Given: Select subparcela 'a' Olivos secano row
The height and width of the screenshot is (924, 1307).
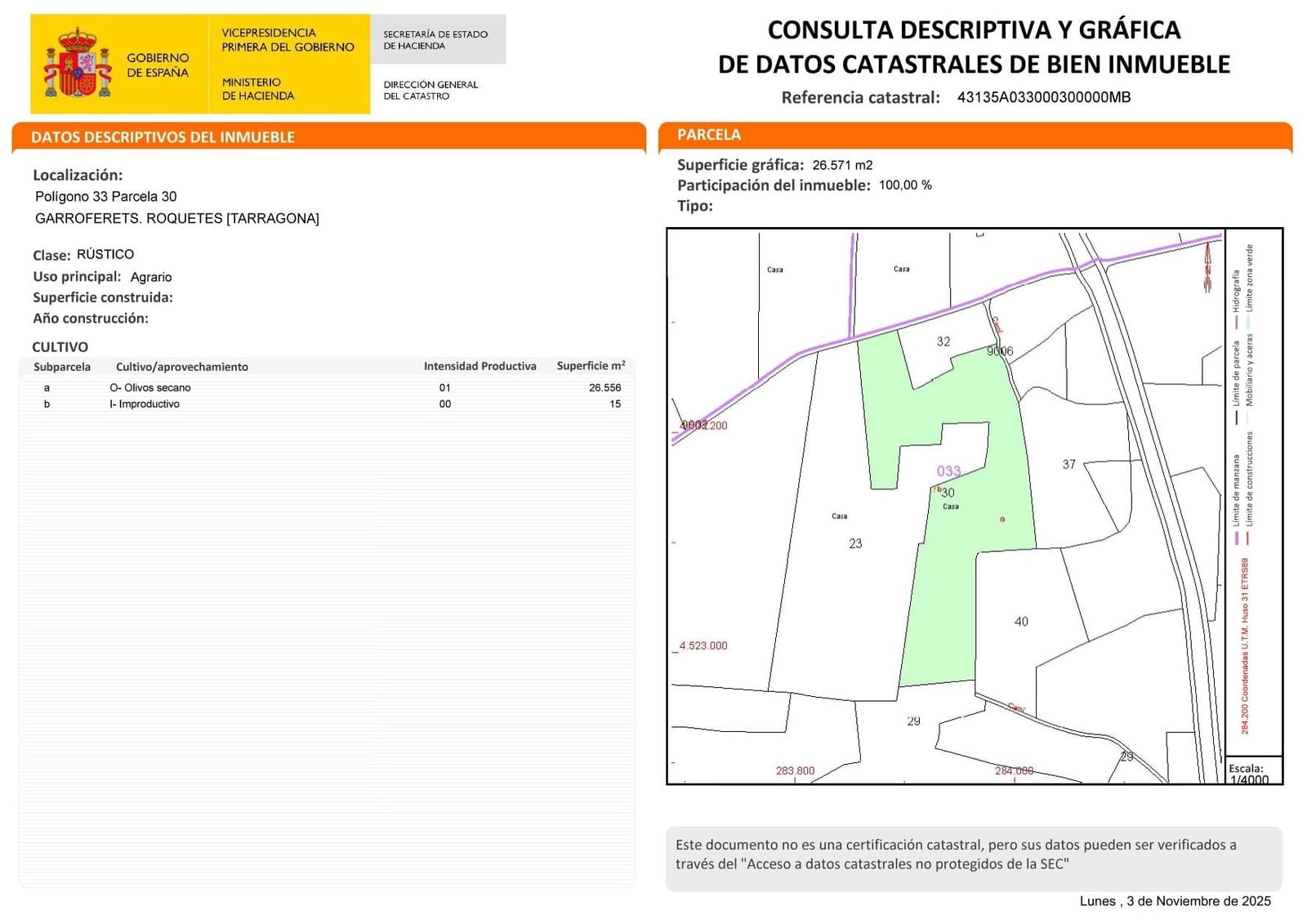Looking at the screenshot, I should 327,388.
